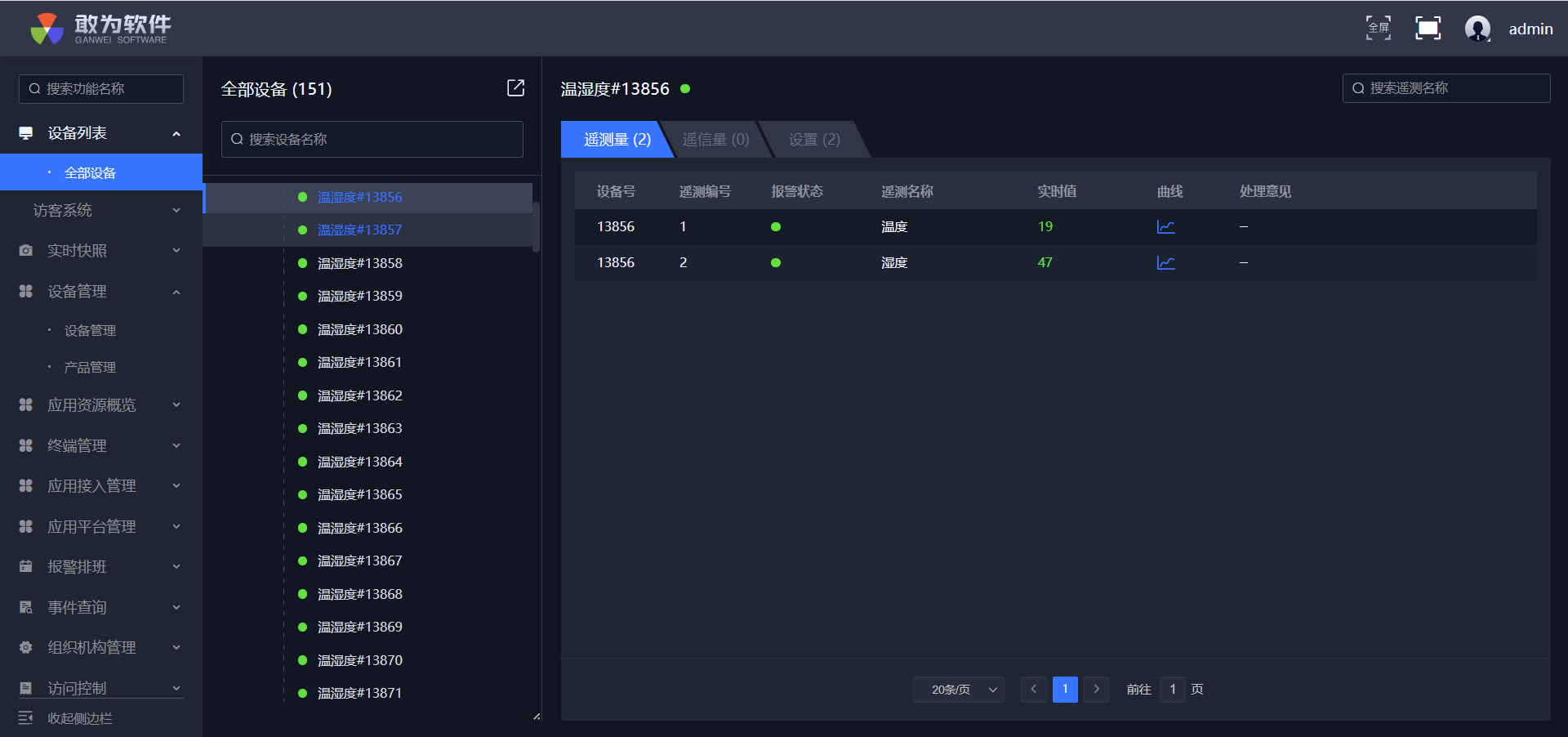The height and width of the screenshot is (737, 1568).
Task: Click the screen-frame icon next to 全屏
Action: tap(1428, 29)
